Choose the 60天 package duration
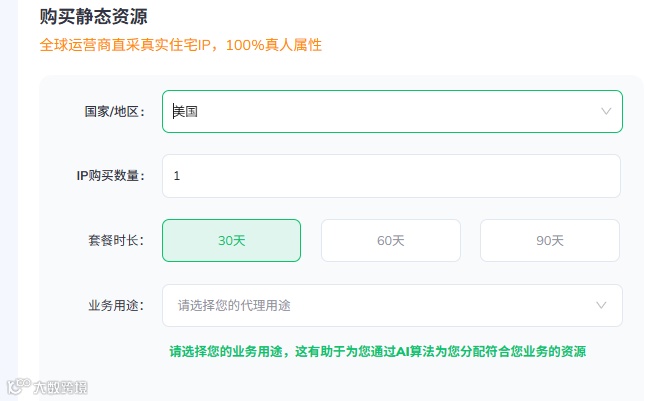The width and height of the screenshot is (661, 401). click(390, 240)
